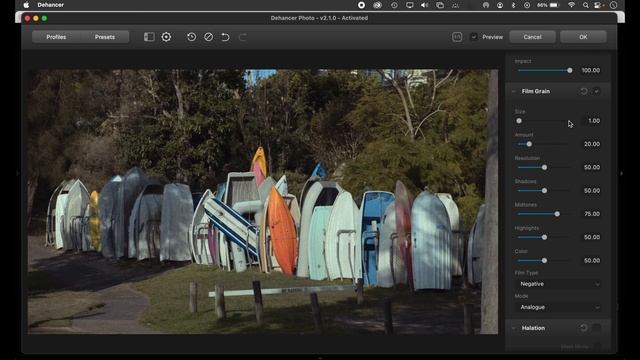640x360 pixels.
Task: Edit the Impact value 100.00
Action: click(591, 70)
